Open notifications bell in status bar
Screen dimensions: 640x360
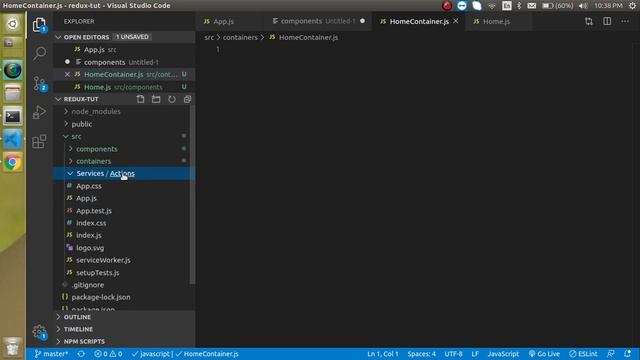(627, 354)
